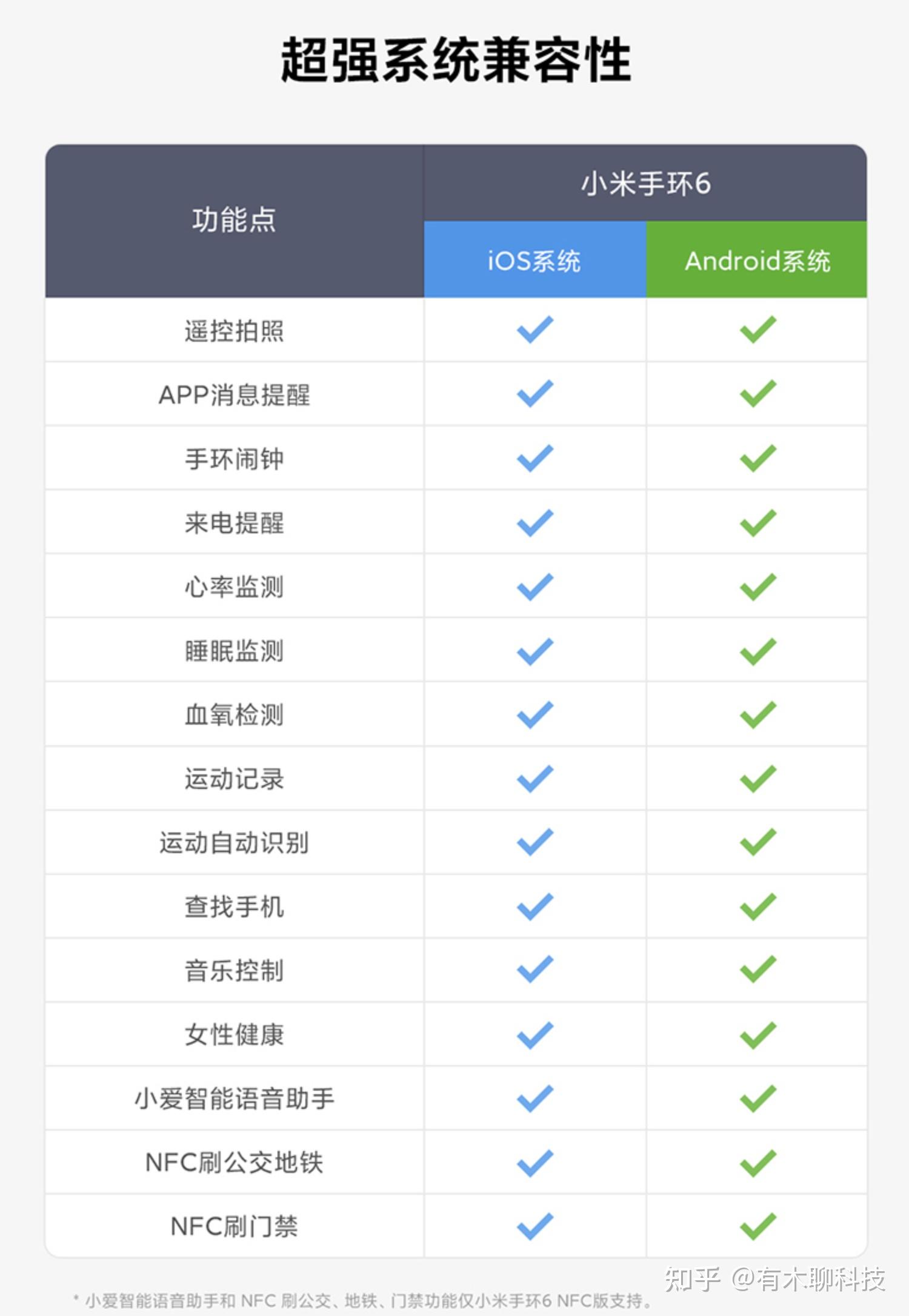
Task: Select the 运动自动识别 row label
Action: coord(235,843)
